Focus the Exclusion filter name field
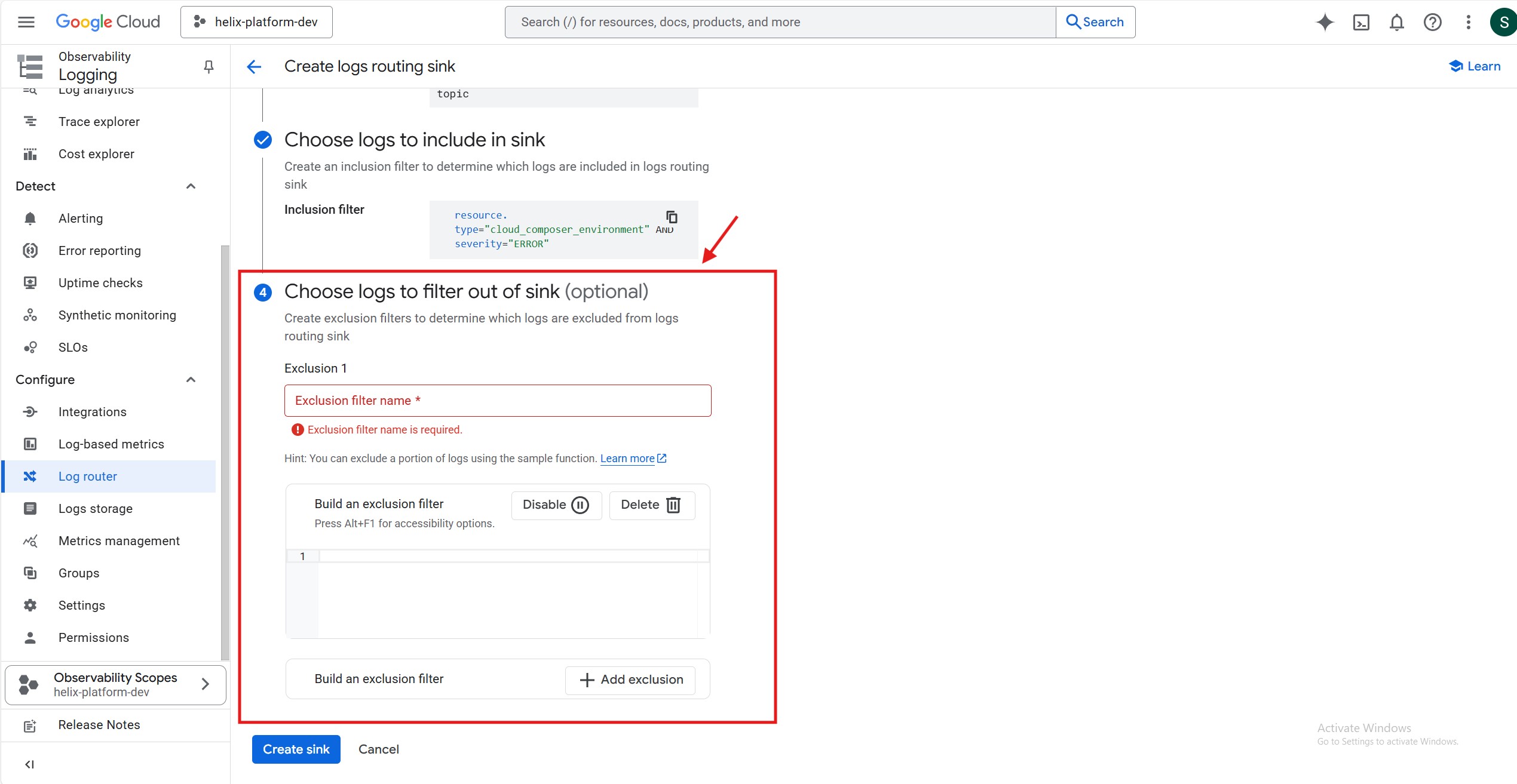 497,401
